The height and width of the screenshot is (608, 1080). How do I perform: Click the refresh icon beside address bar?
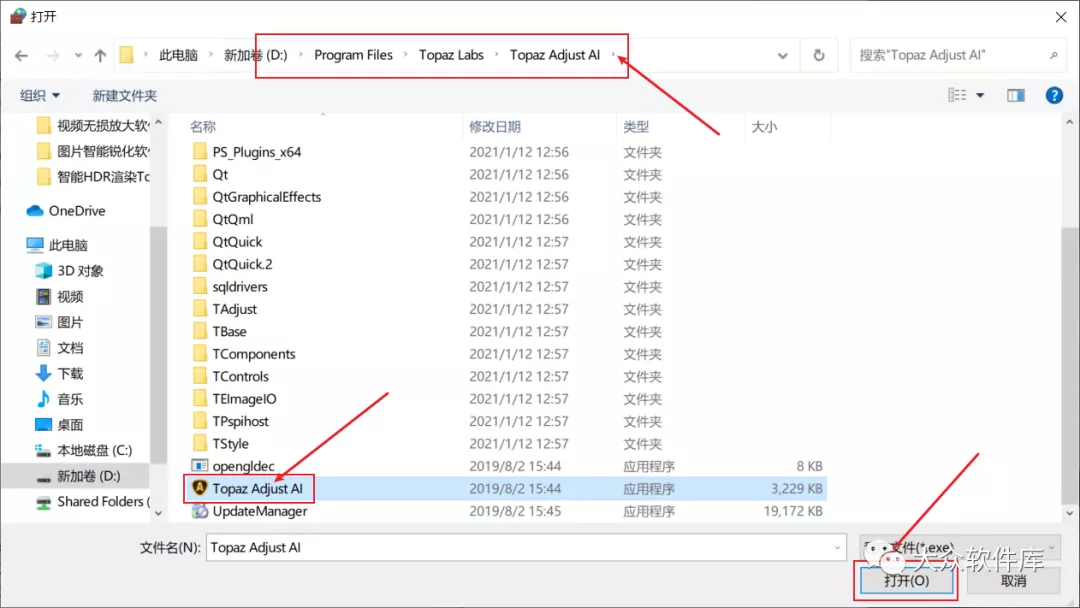pos(819,56)
